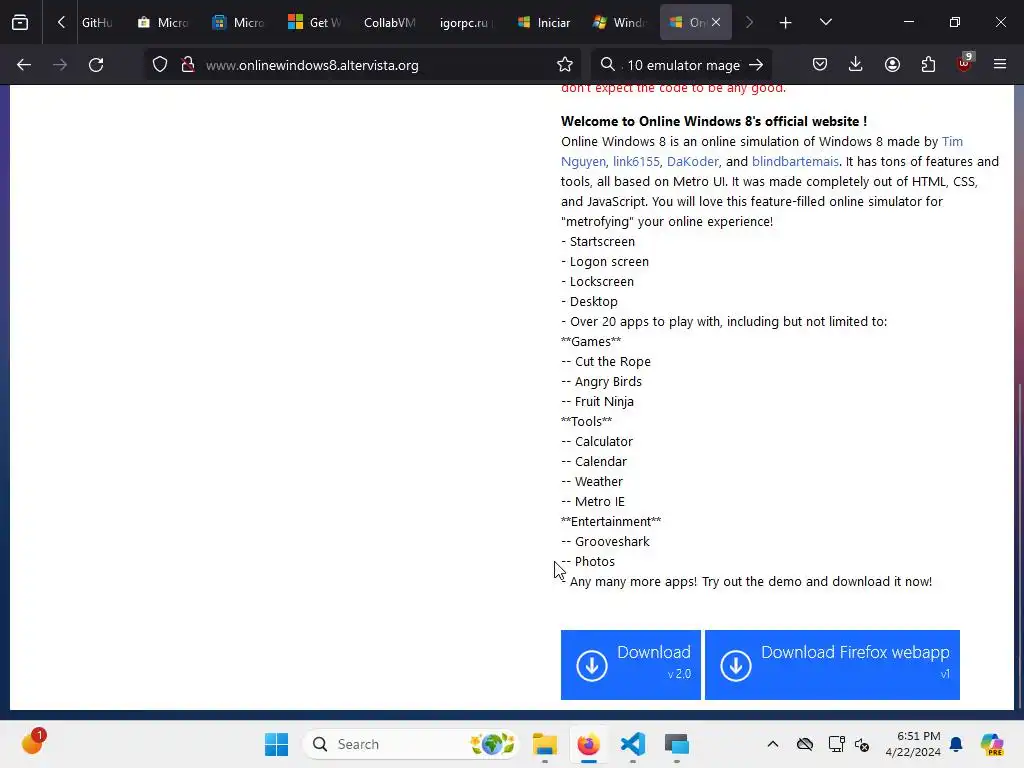
Task: Open the Windows Start menu
Action: point(276,744)
